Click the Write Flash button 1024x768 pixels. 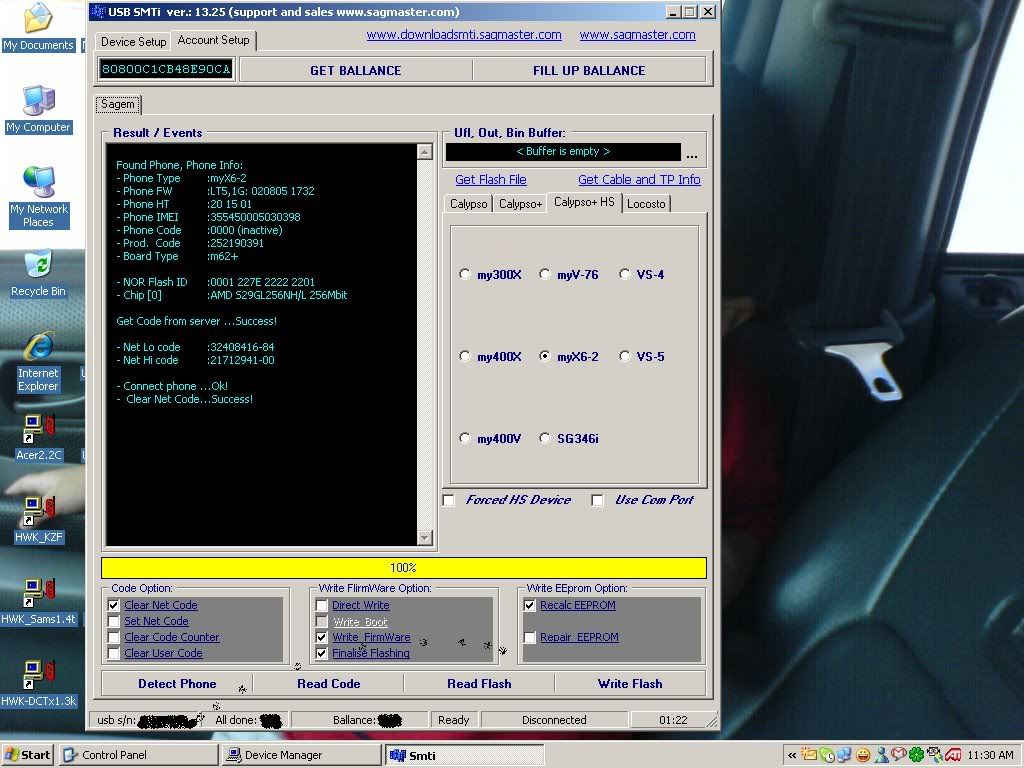[630, 684]
